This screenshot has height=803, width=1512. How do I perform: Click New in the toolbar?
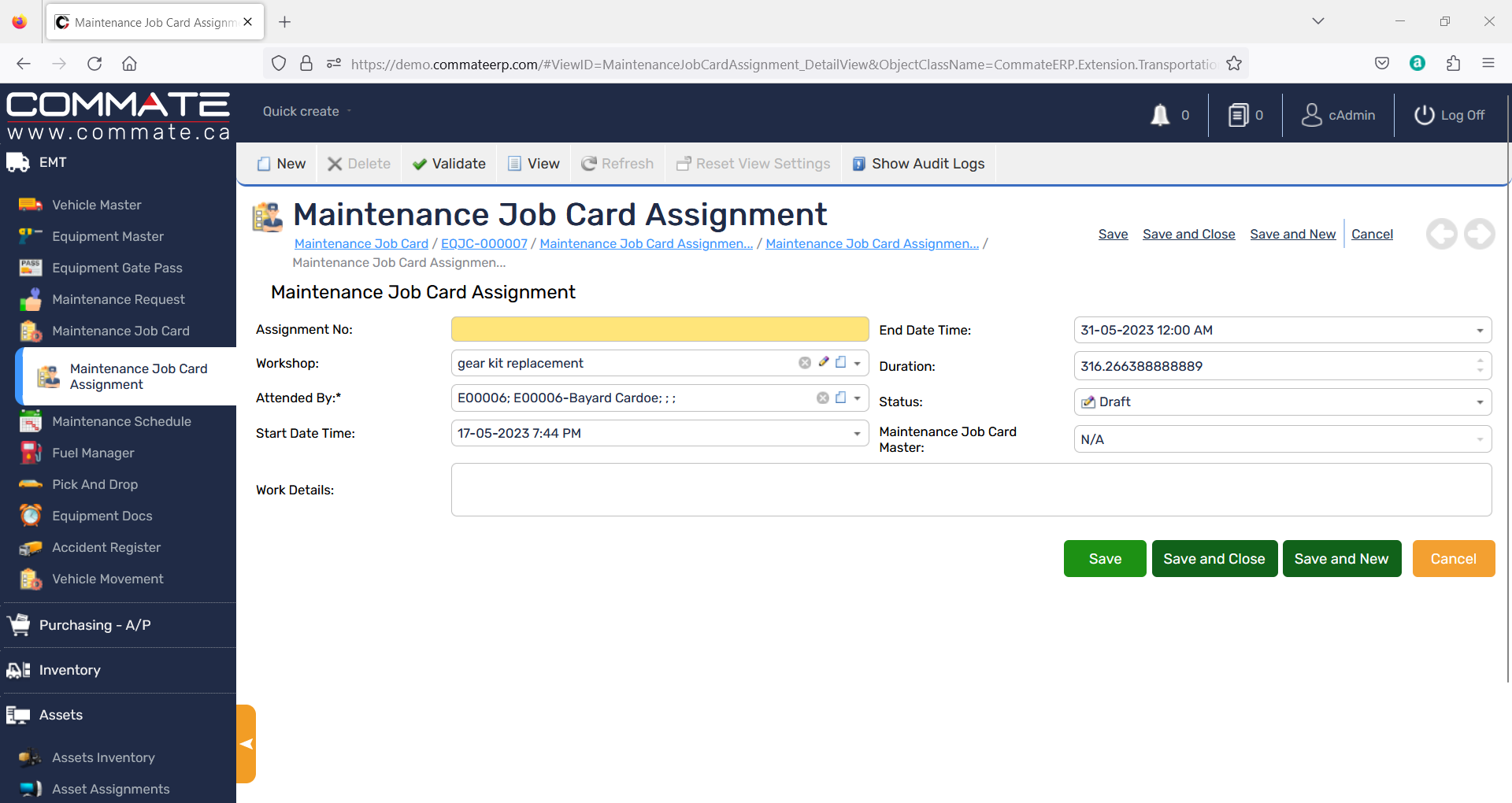(281, 164)
